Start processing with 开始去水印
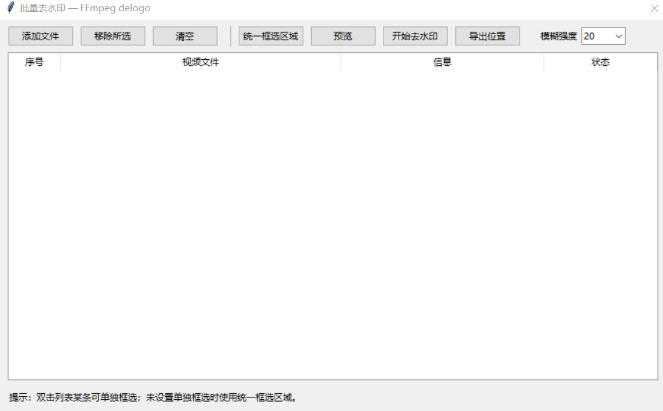 point(415,36)
